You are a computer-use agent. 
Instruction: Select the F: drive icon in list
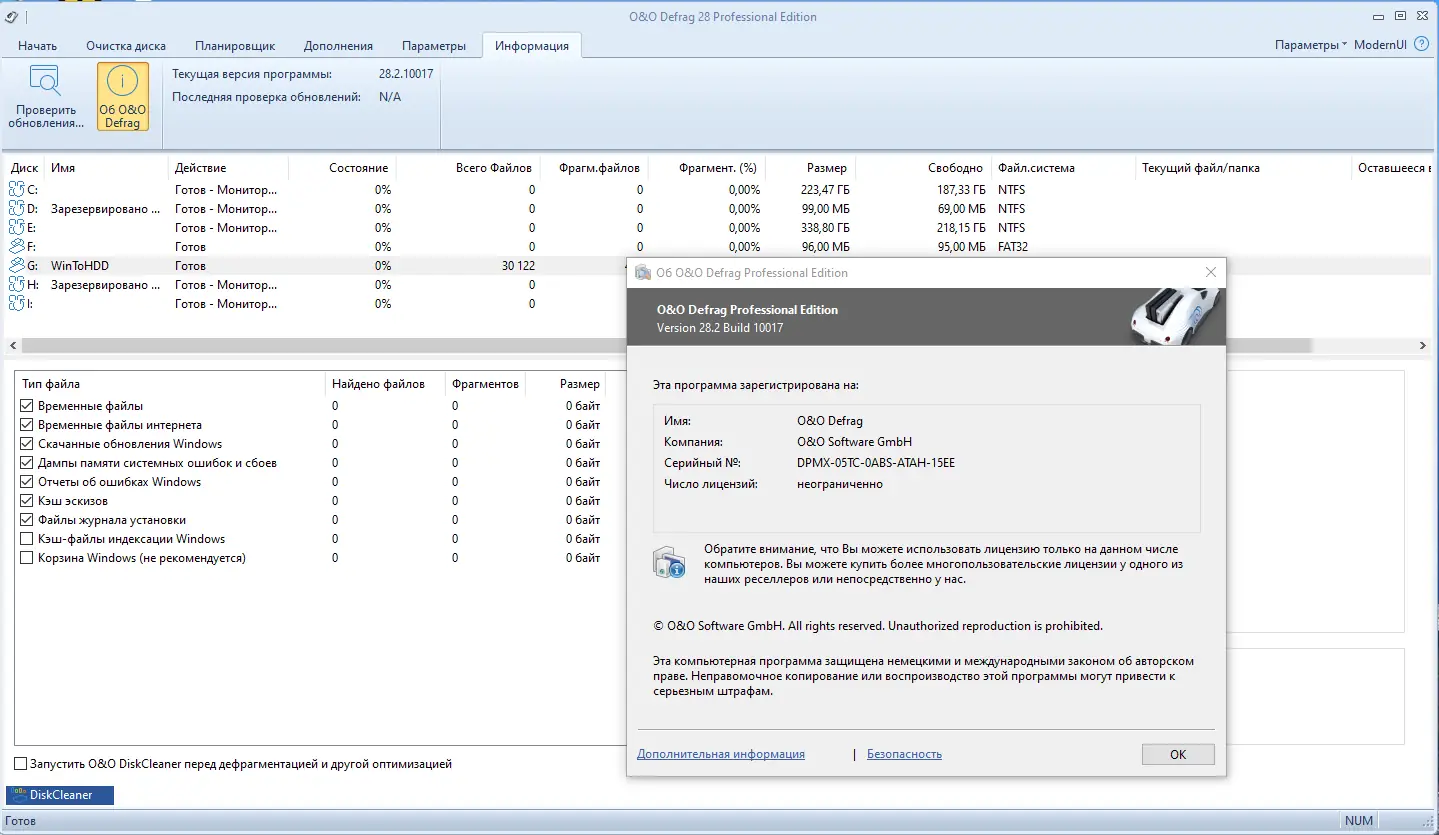pyautogui.click(x=17, y=247)
